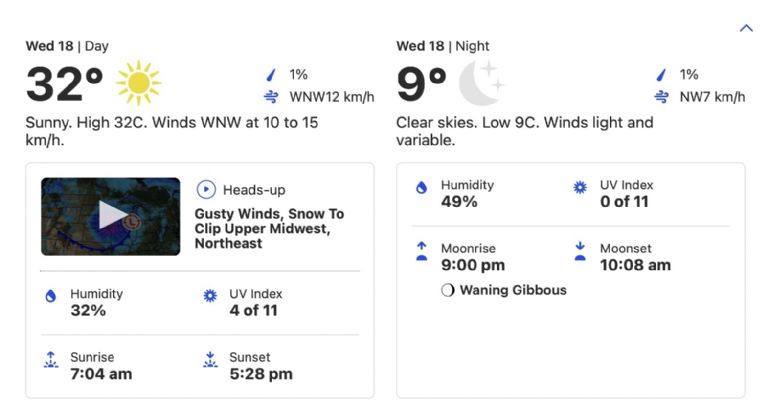
Task: Click the Wed 18 Night heading
Action: coord(443,46)
